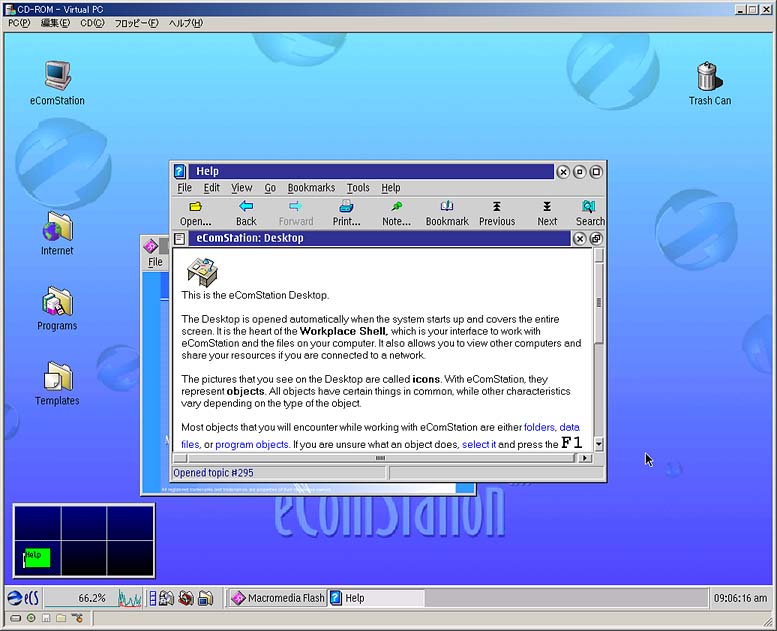The width and height of the screenshot is (777, 631).
Task: Open the Bookmarks menu
Action: [311, 188]
